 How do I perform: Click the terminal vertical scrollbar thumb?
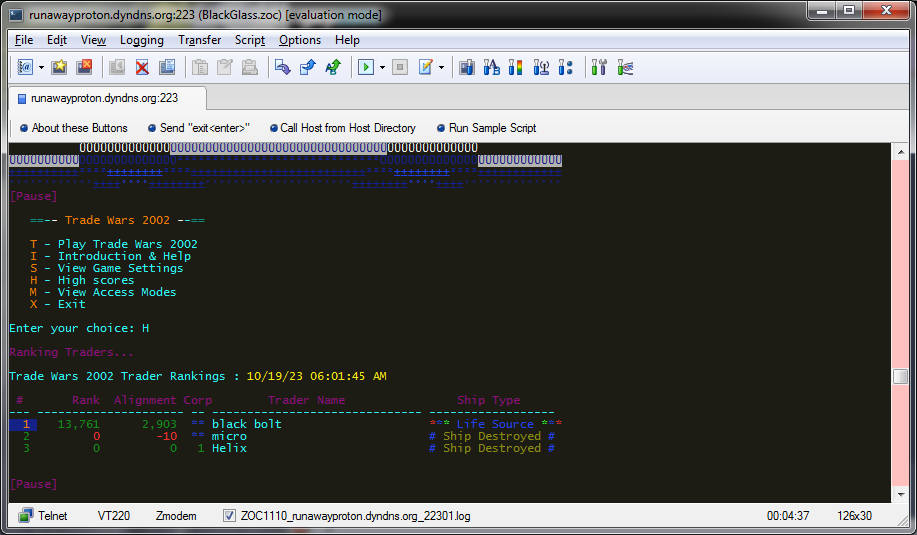(900, 376)
